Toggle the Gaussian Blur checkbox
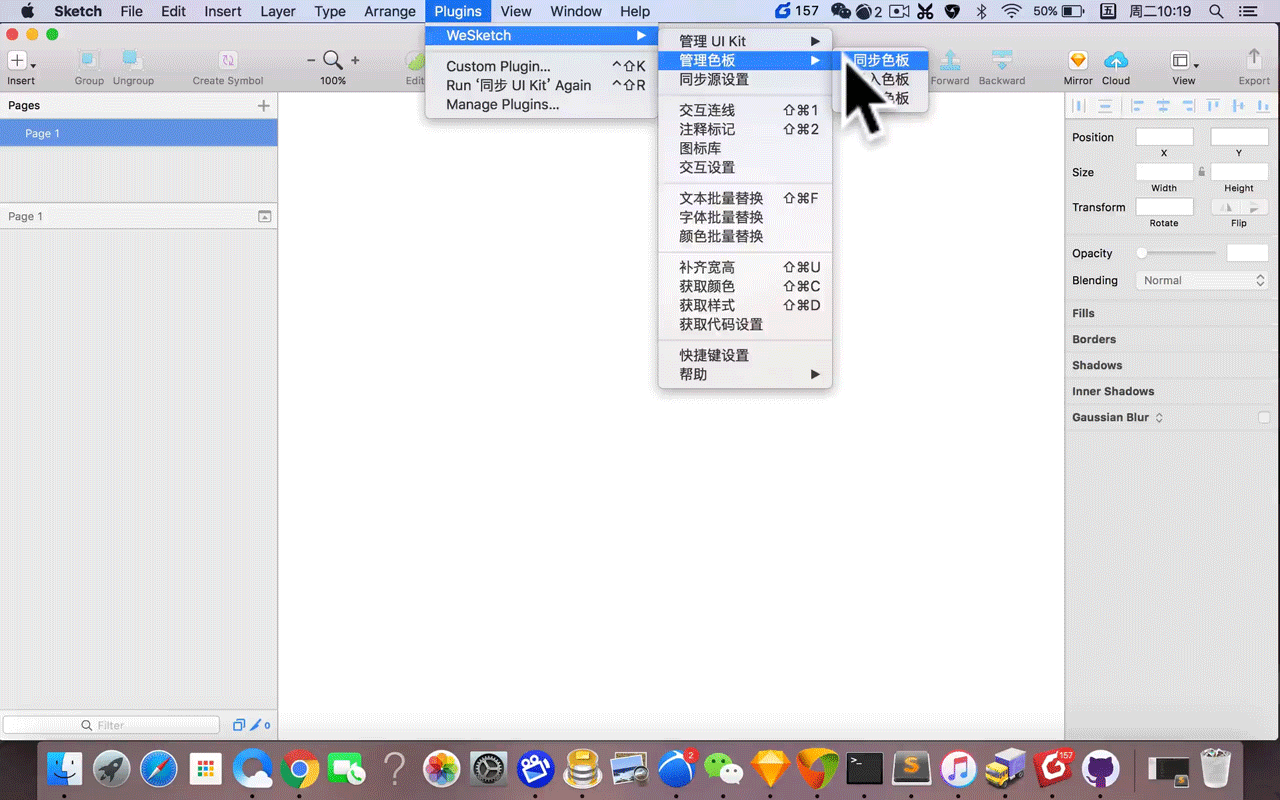The height and width of the screenshot is (800, 1280). [1264, 417]
